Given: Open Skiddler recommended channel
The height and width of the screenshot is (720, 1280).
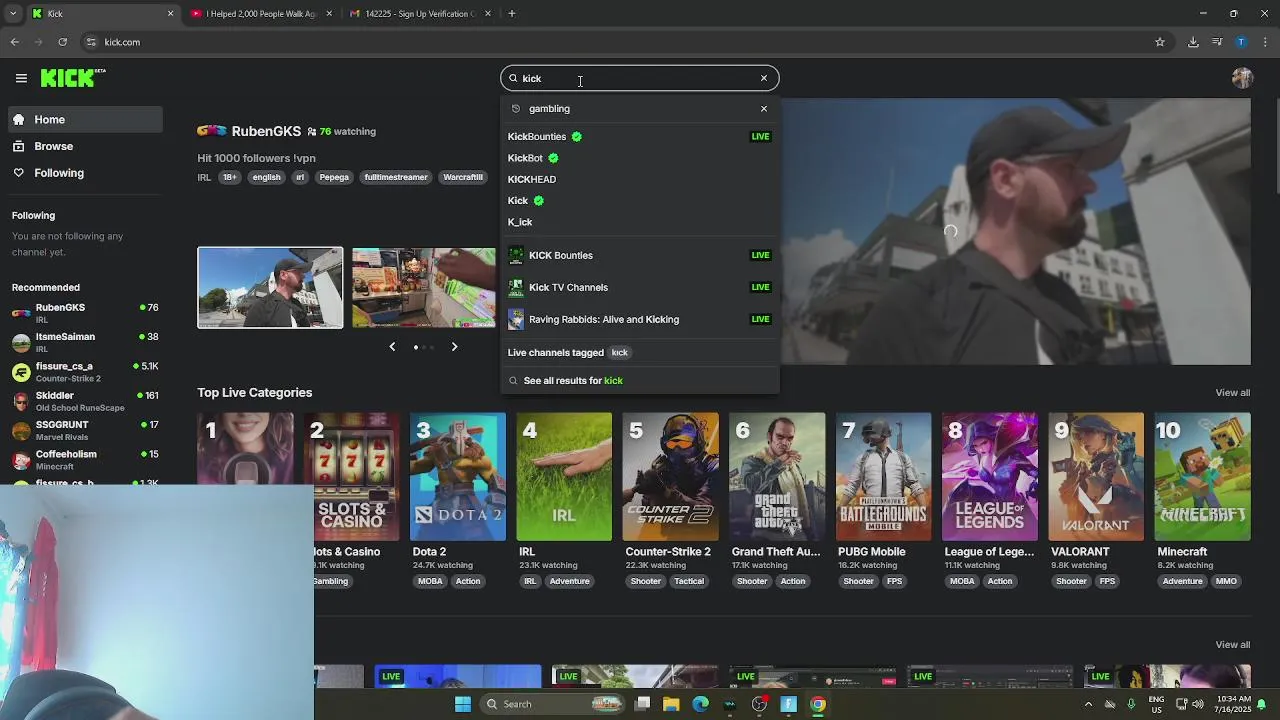Looking at the screenshot, I should [x=85, y=401].
